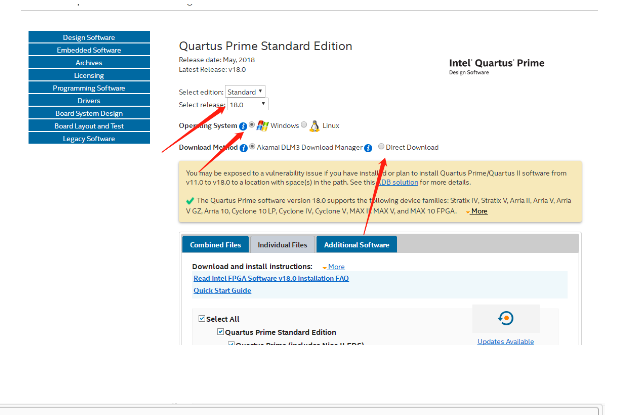Open the Archives sidebar item
This screenshot has height=415, width=644.
point(89,62)
